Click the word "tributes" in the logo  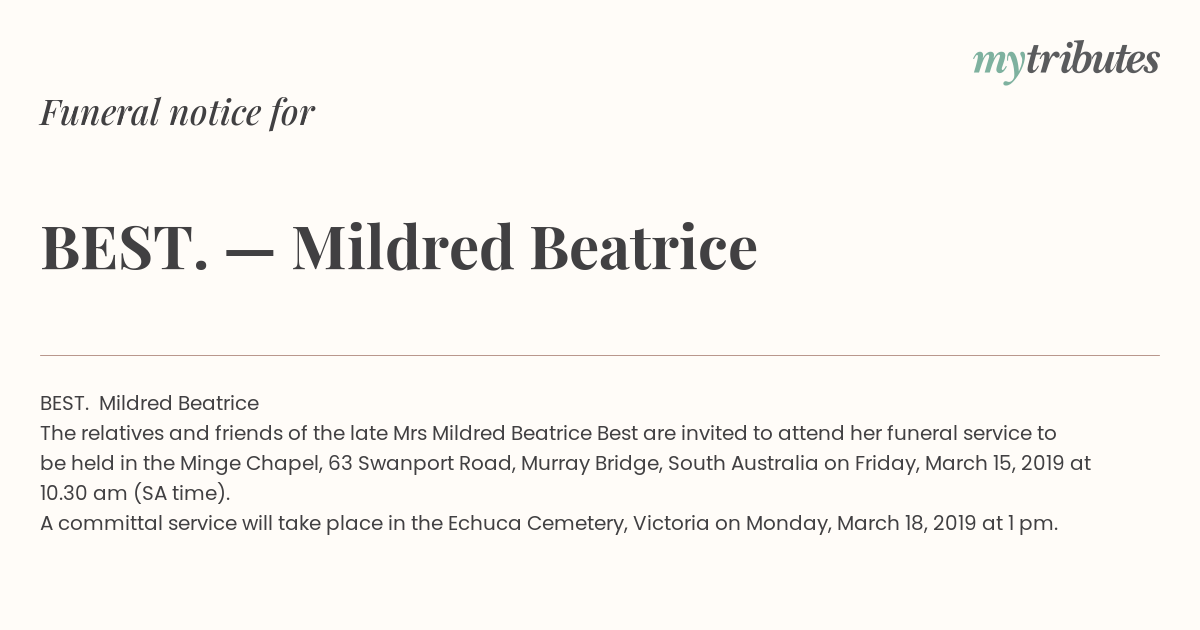click(x=1092, y=59)
